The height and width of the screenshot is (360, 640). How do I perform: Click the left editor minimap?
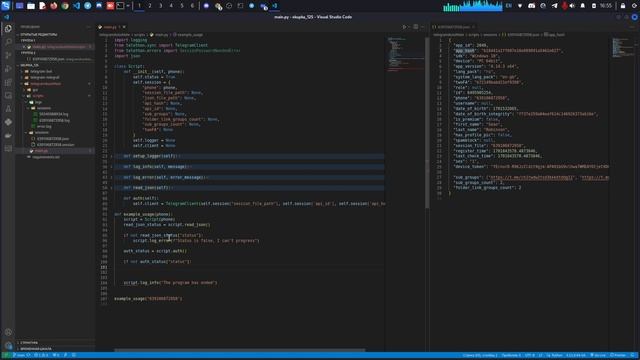point(405,55)
